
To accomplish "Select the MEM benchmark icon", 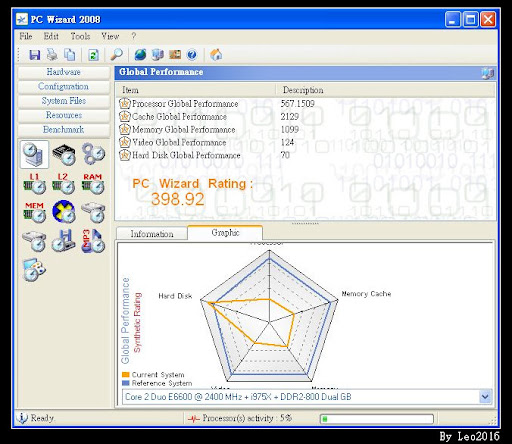I will 34,212.
